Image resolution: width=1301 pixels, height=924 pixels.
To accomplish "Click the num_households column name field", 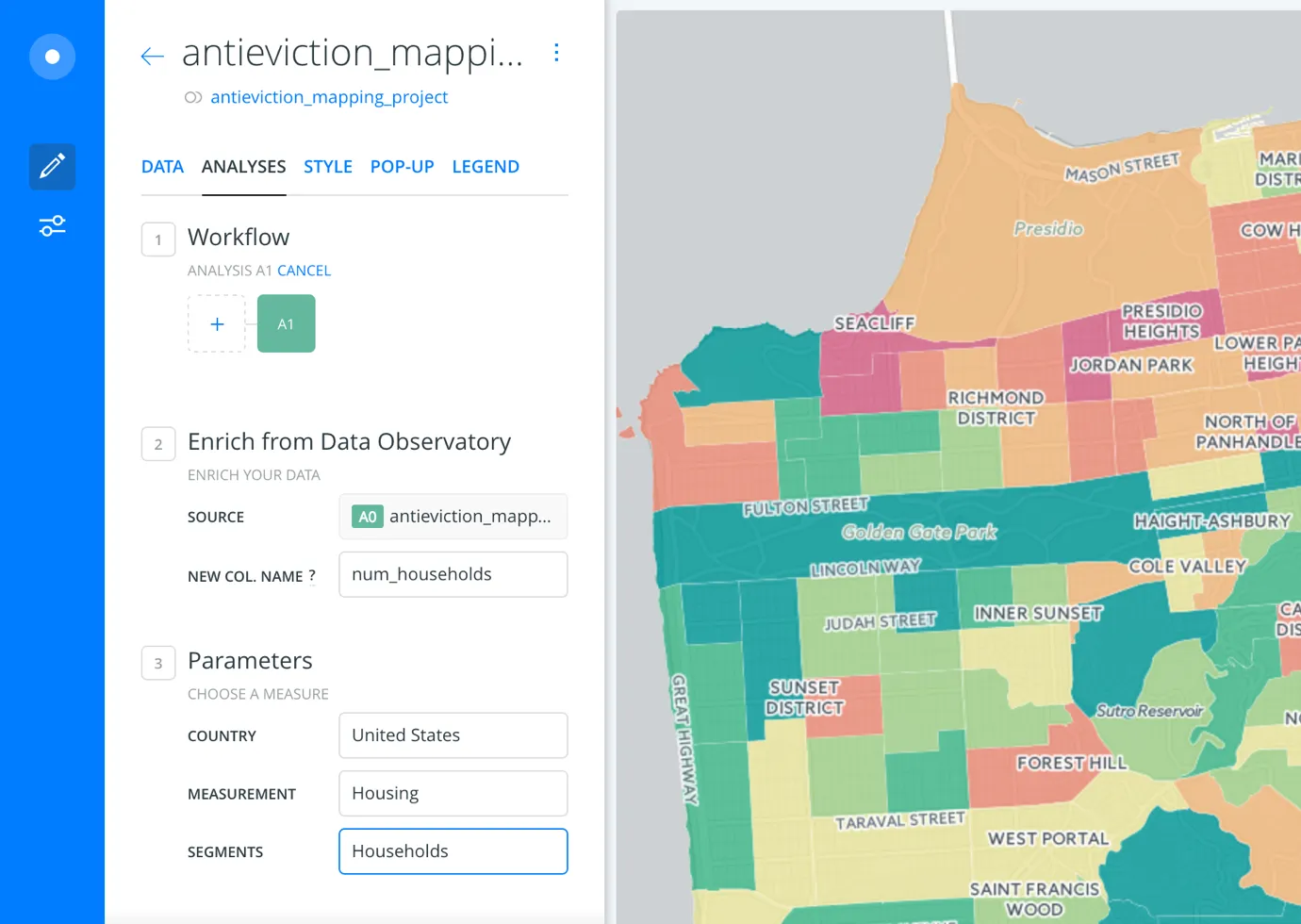I will click(453, 574).
